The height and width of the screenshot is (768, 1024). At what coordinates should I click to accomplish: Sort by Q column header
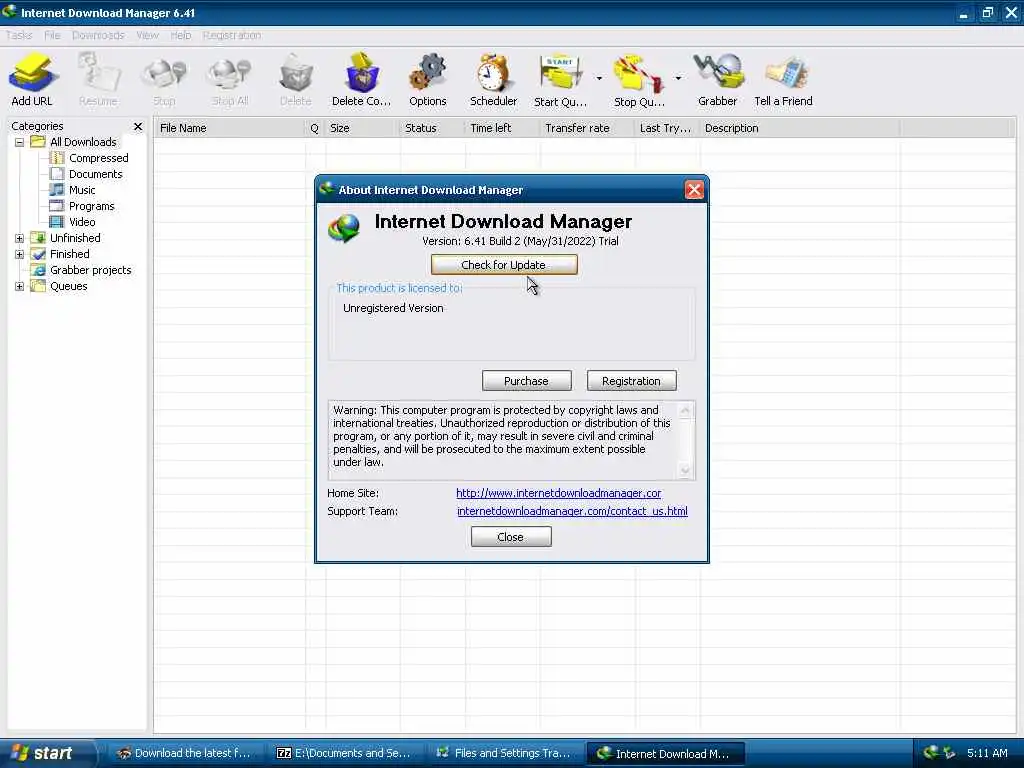coord(315,128)
